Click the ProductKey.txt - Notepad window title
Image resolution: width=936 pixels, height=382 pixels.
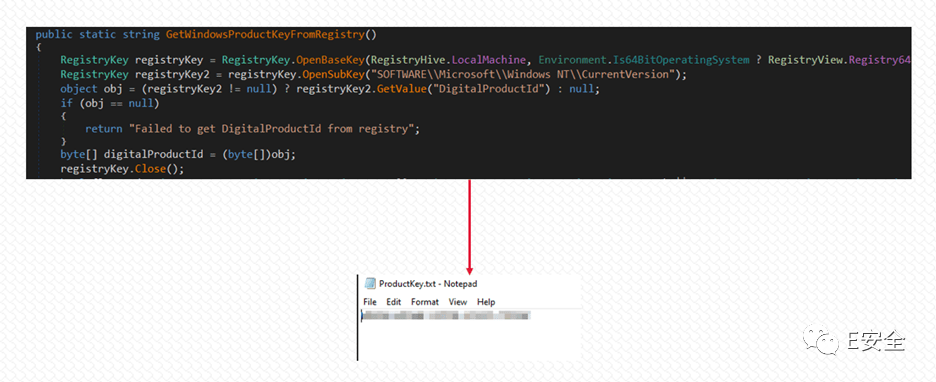[x=428, y=284]
